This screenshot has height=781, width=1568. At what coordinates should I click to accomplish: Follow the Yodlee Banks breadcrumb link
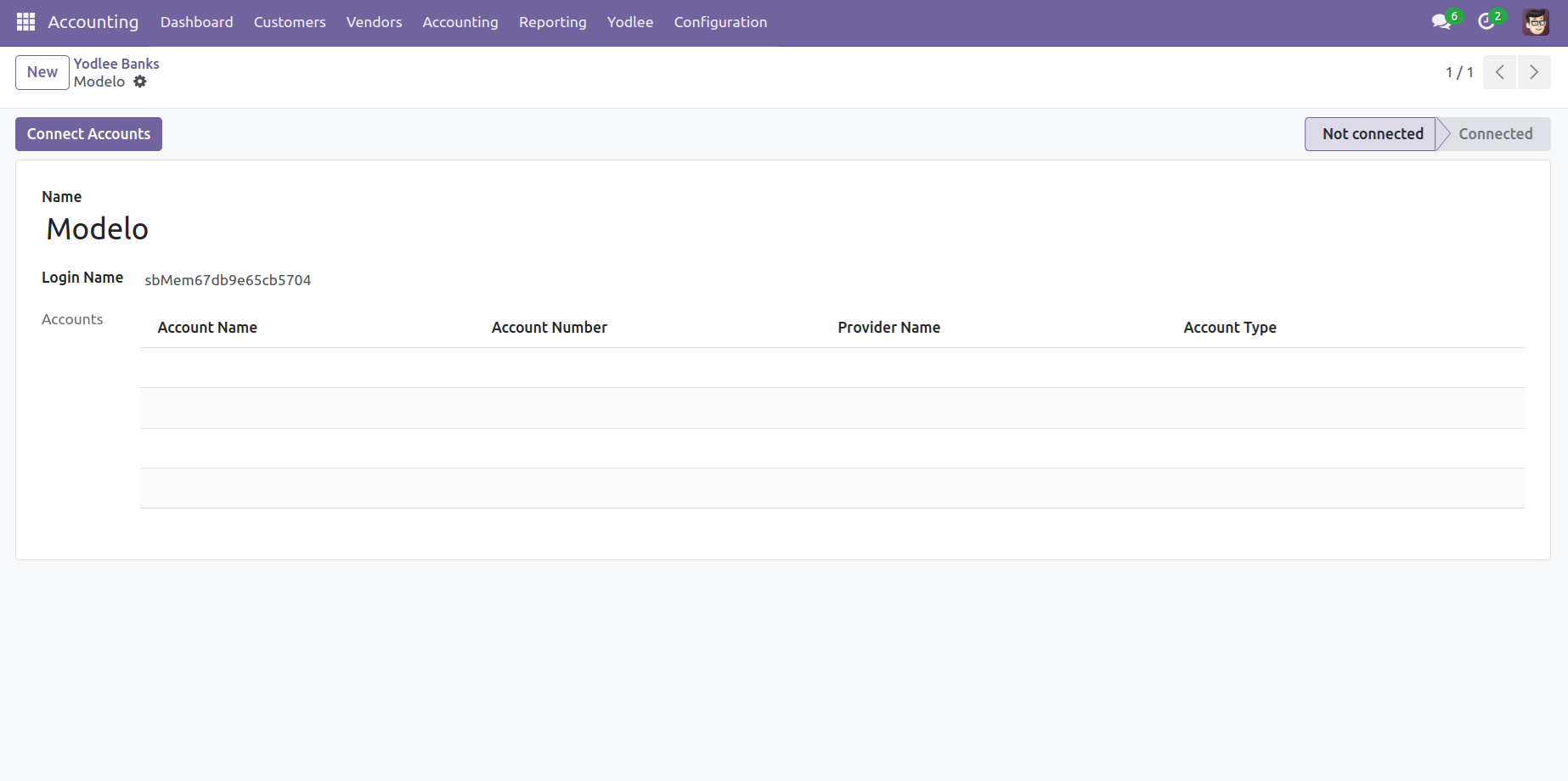[116, 64]
